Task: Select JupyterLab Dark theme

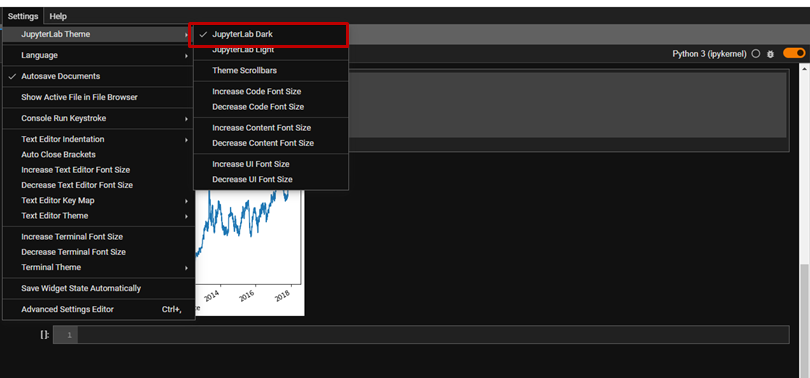Action: (271, 35)
